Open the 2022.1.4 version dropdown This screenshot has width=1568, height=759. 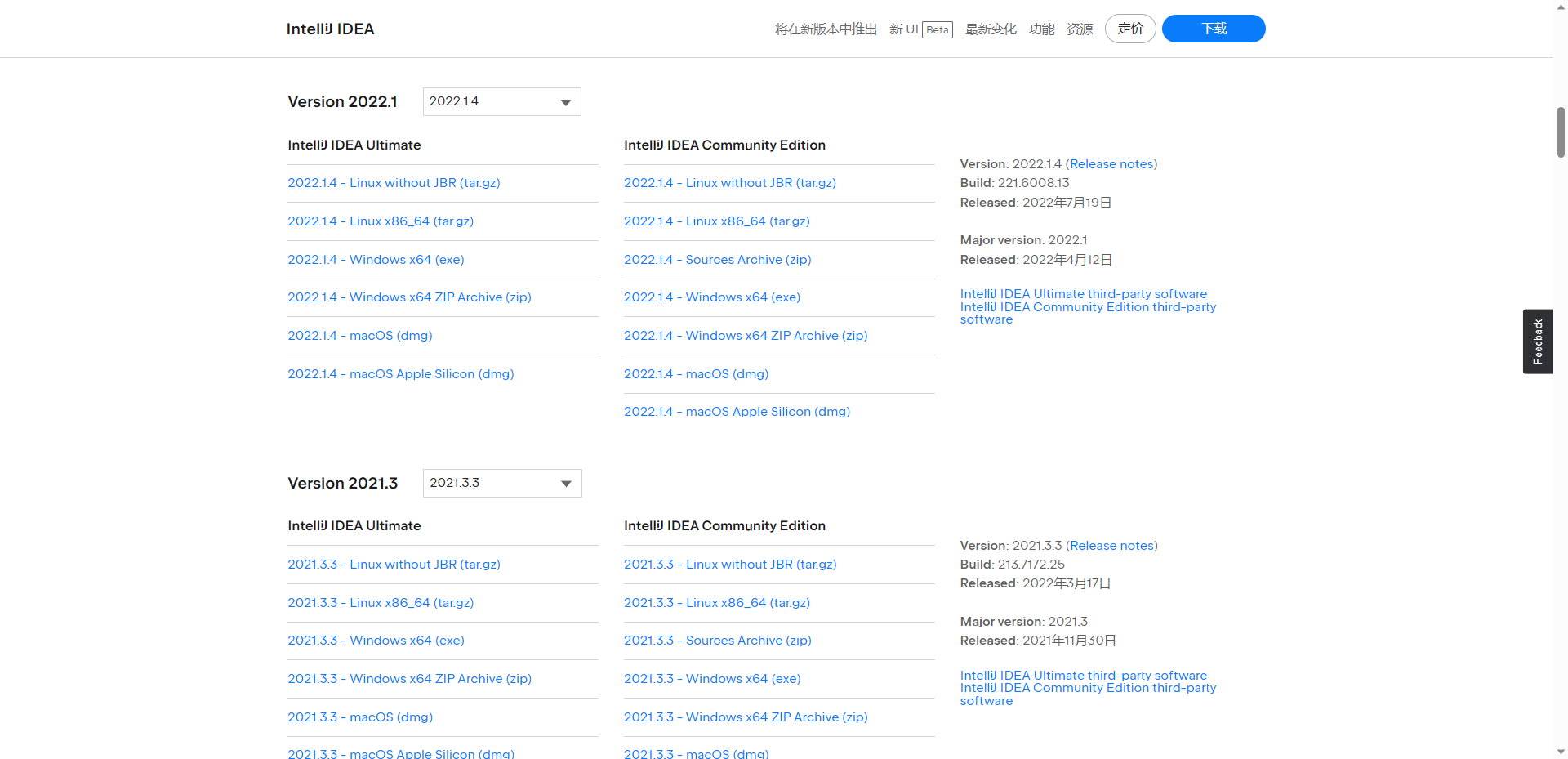(x=502, y=101)
